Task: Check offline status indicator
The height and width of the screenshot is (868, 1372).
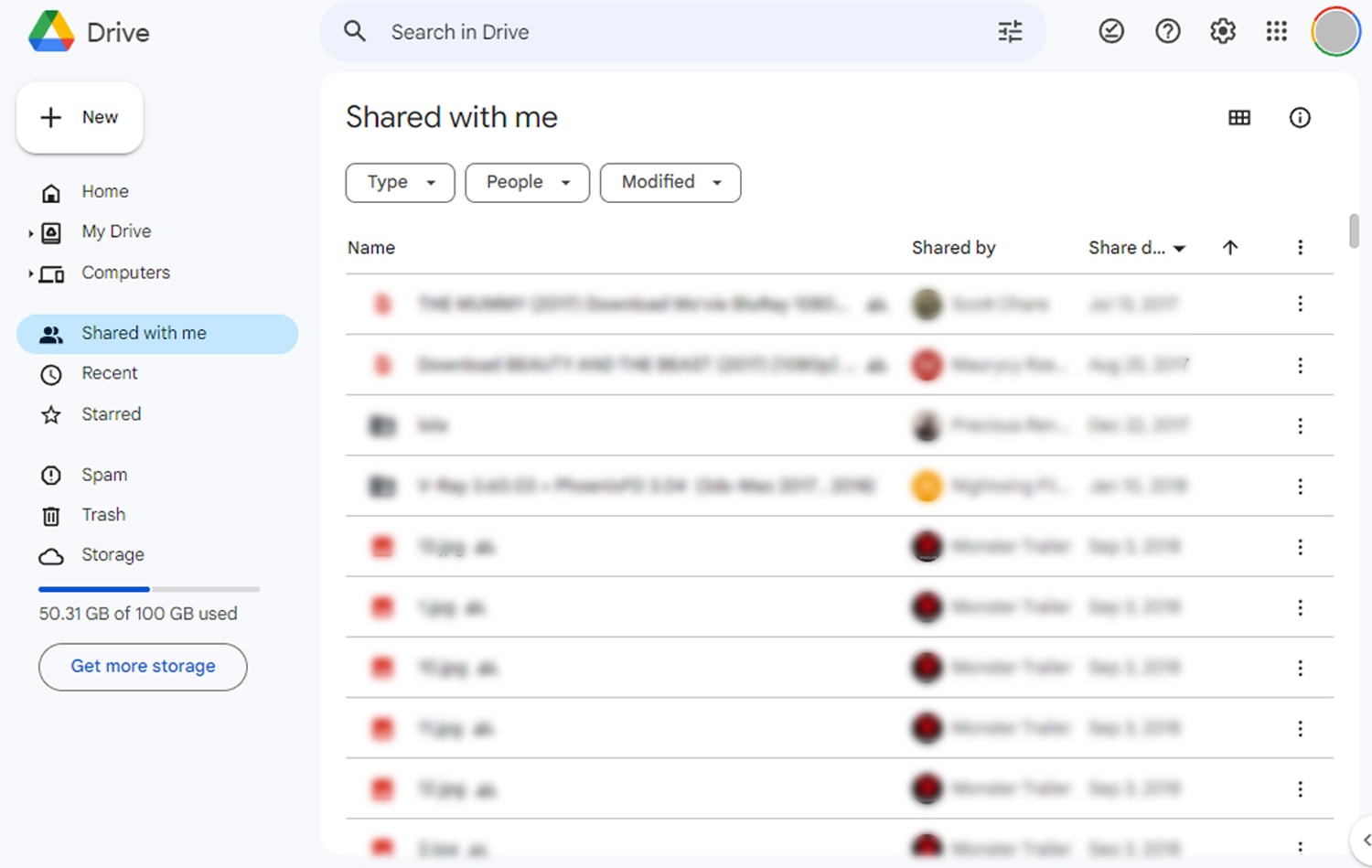Action: tap(1110, 30)
